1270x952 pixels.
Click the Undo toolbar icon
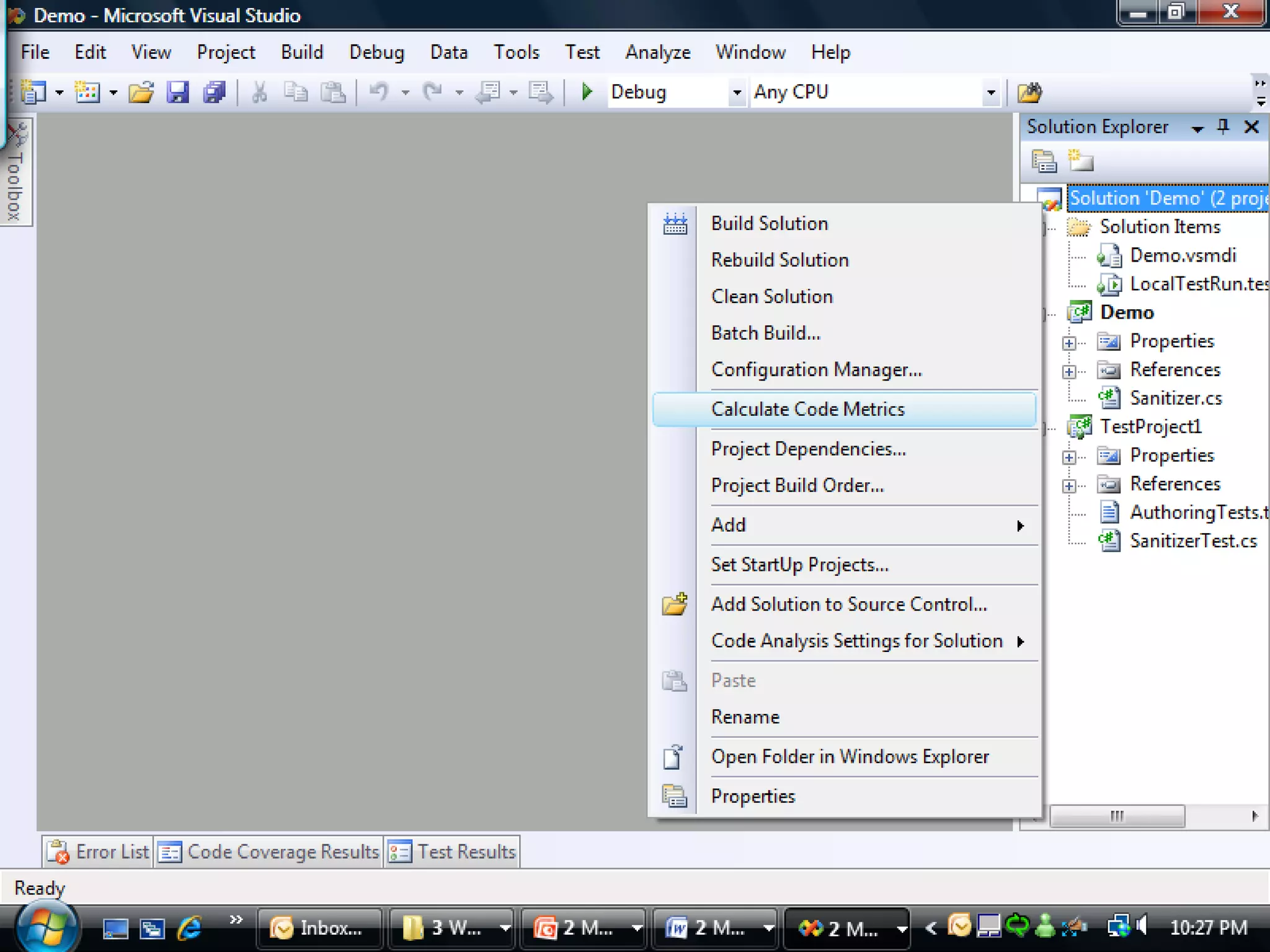378,92
